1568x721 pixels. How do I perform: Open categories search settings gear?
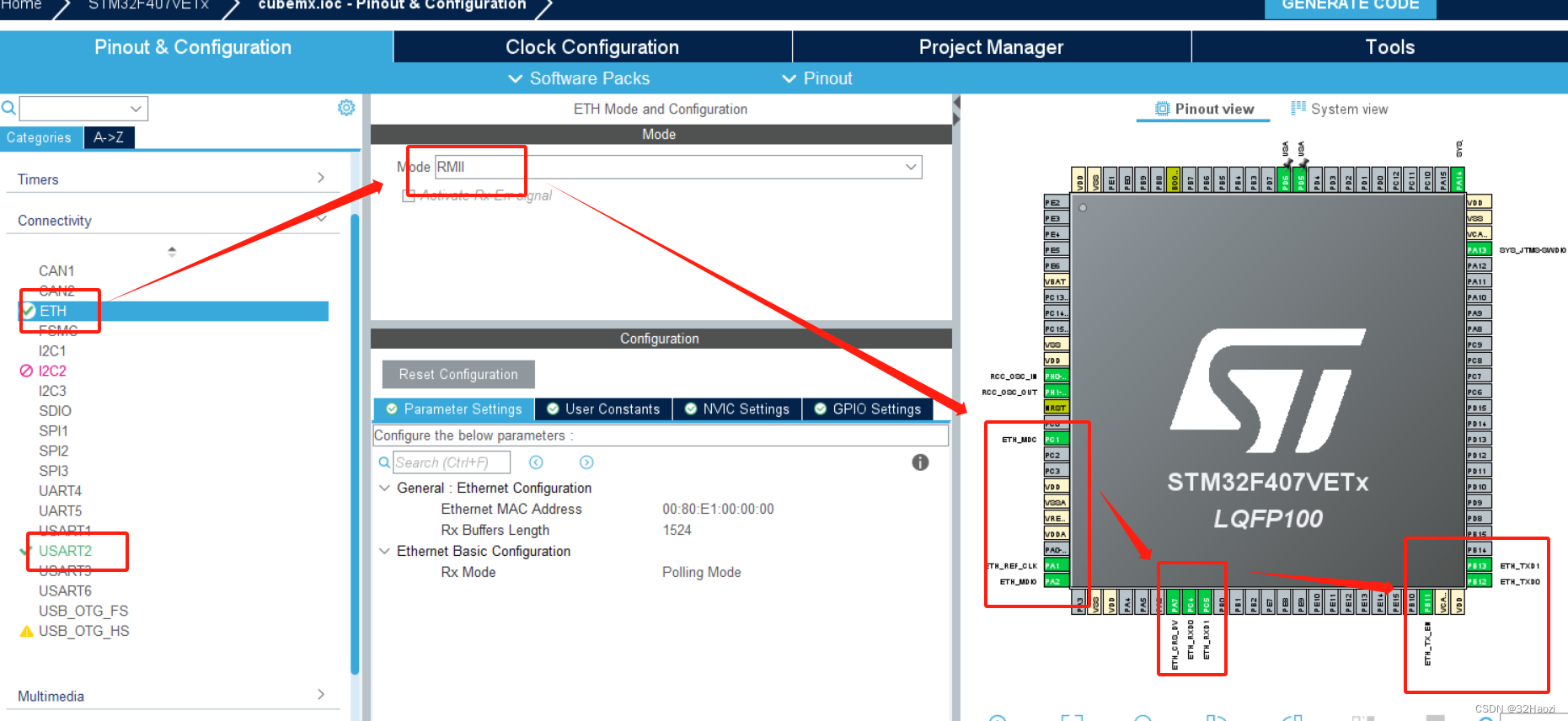[x=346, y=108]
